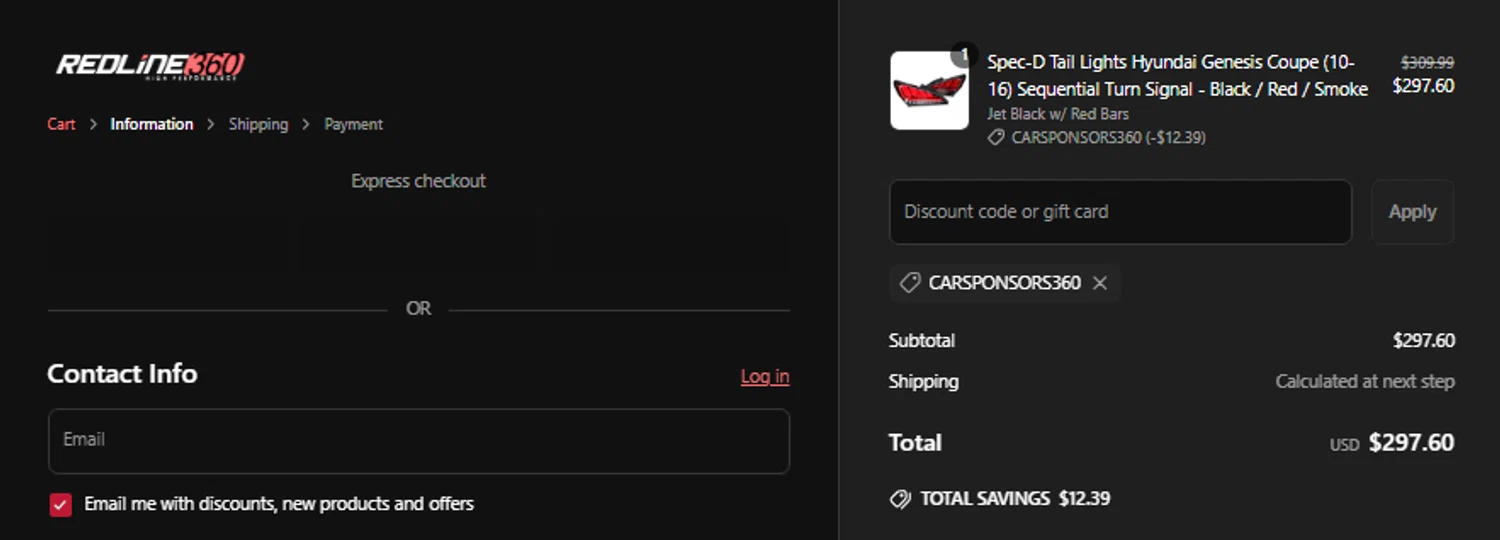Click the chevron arrow after Cart
Image resolution: width=1500 pixels, height=540 pixels.
(93, 124)
